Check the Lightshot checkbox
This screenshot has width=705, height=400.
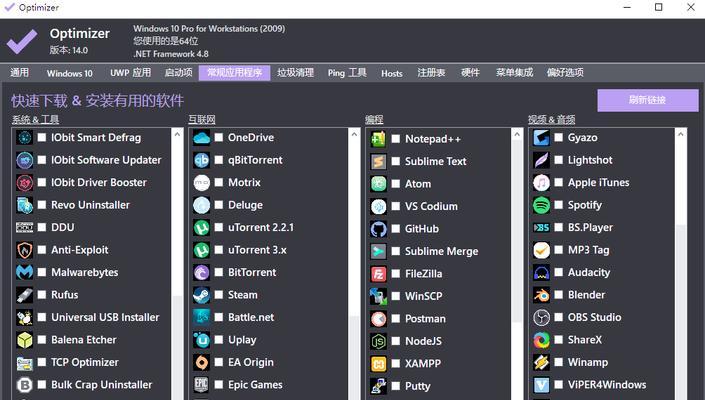558,160
